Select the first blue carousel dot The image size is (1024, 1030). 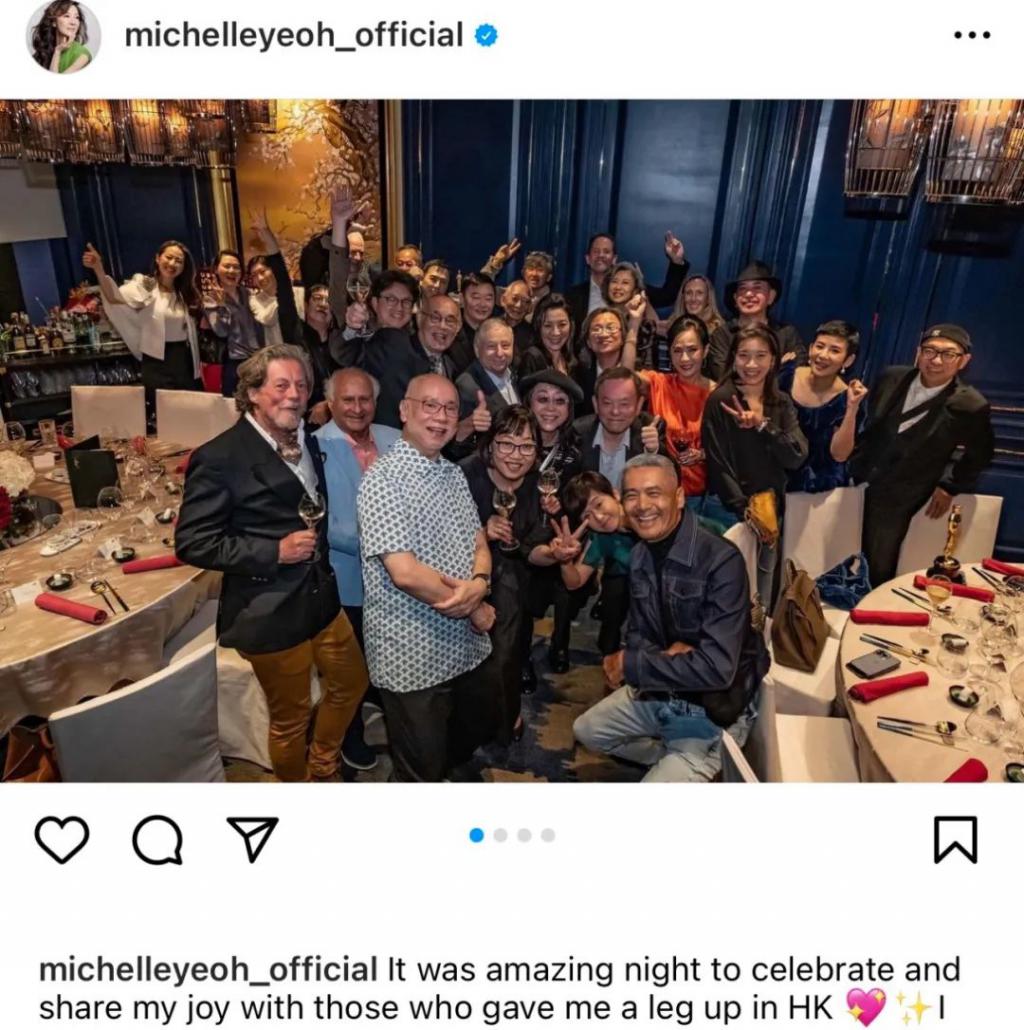point(477,835)
